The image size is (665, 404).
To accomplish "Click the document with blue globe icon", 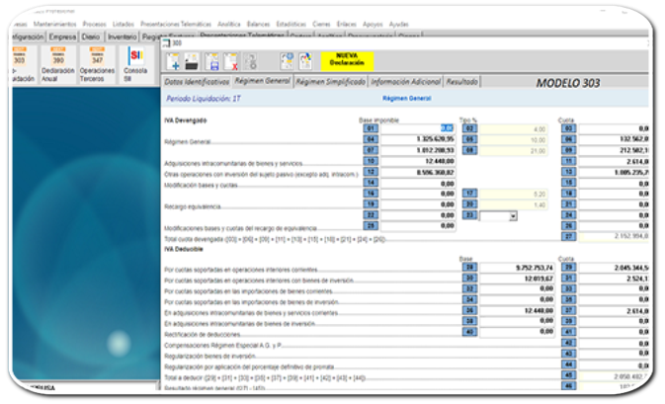I will 287,61.
